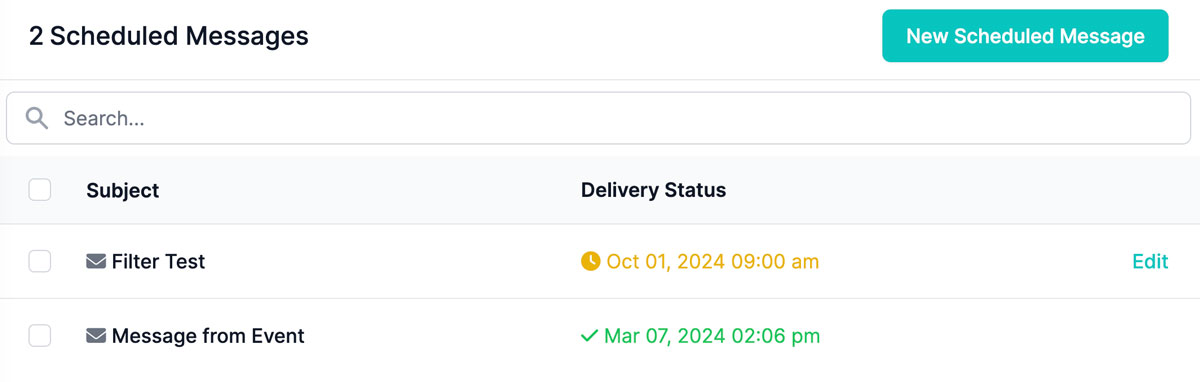1200x382 pixels.
Task: Click the 2 Scheduled Messages heading
Action: point(169,37)
